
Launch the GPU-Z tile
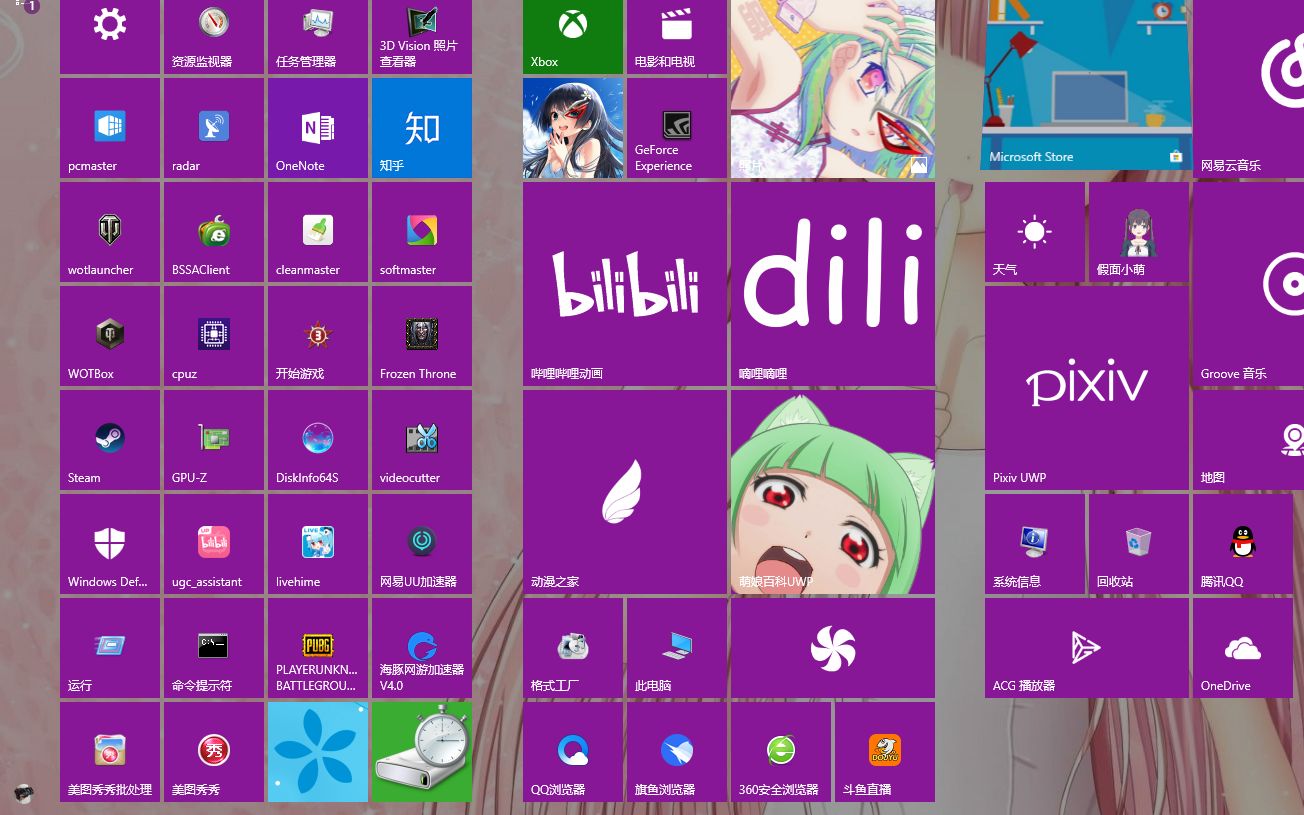click(214, 440)
